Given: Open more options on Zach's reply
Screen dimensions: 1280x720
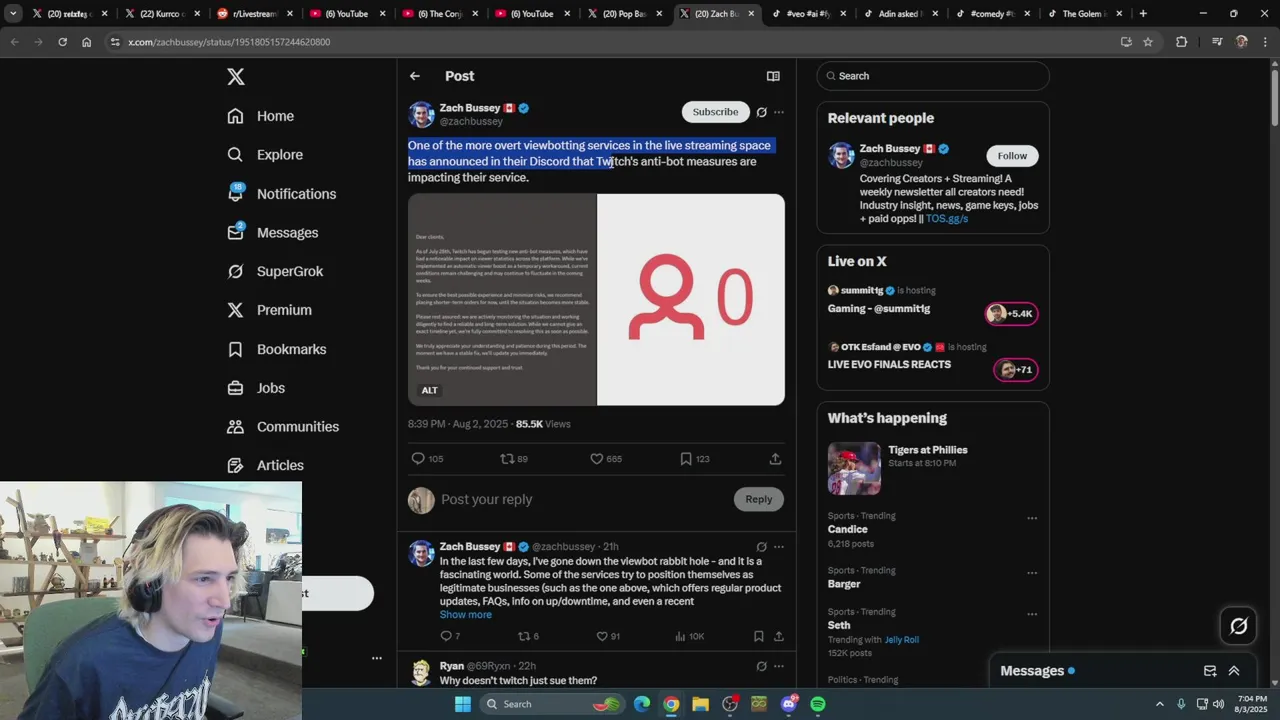Looking at the screenshot, I should [779, 547].
